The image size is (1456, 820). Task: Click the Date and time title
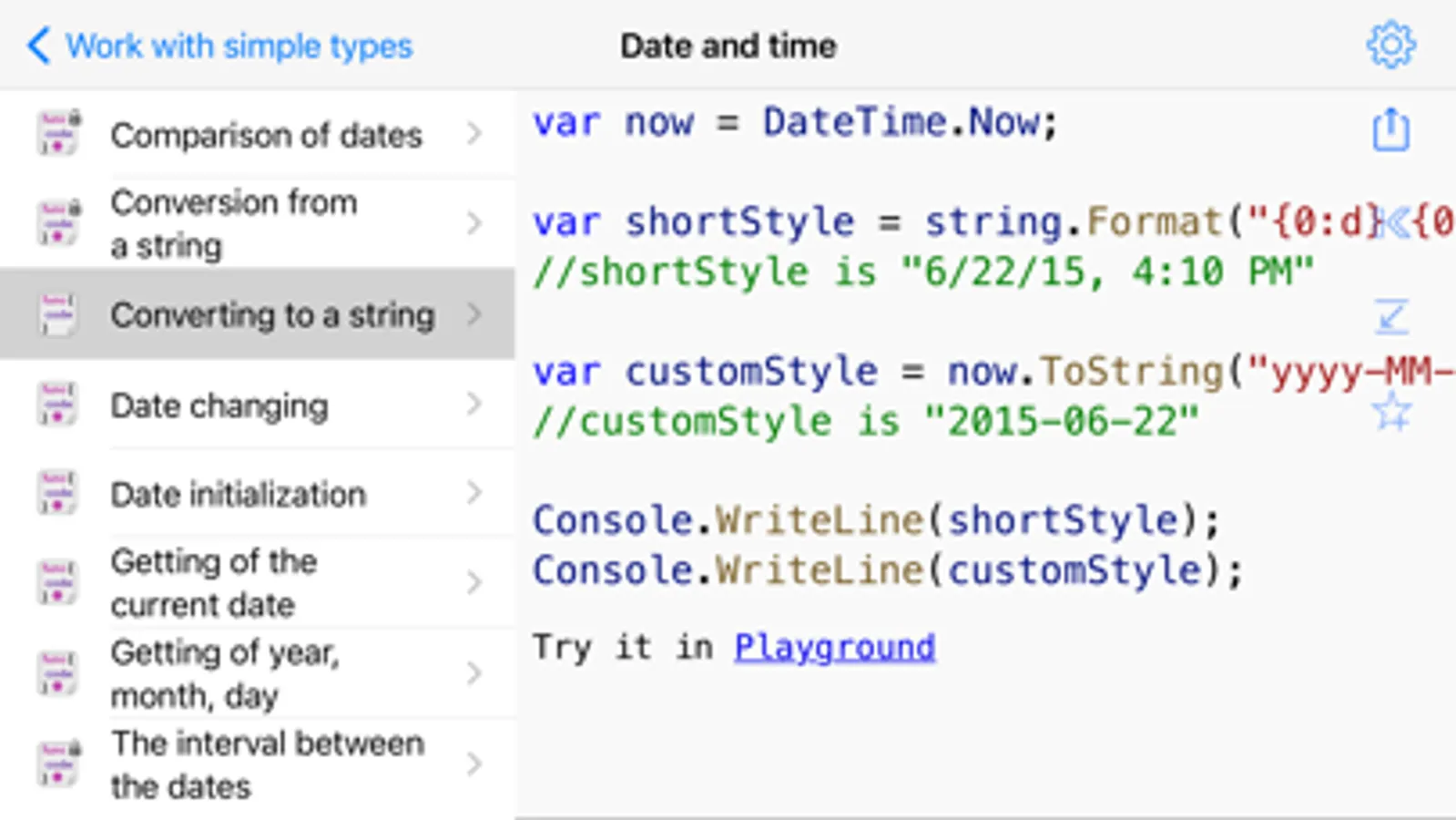tap(728, 46)
